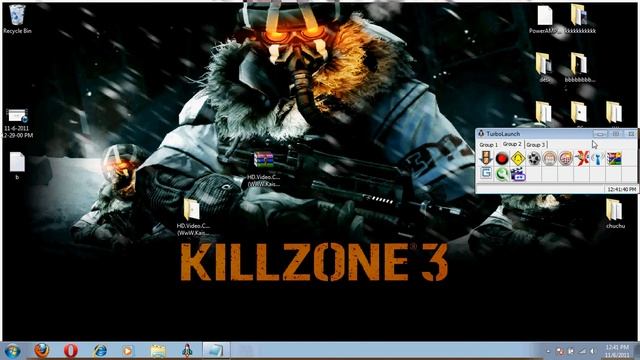Click the TurboLaunch status bar clock
The height and width of the screenshot is (360, 640).
click(621, 189)
